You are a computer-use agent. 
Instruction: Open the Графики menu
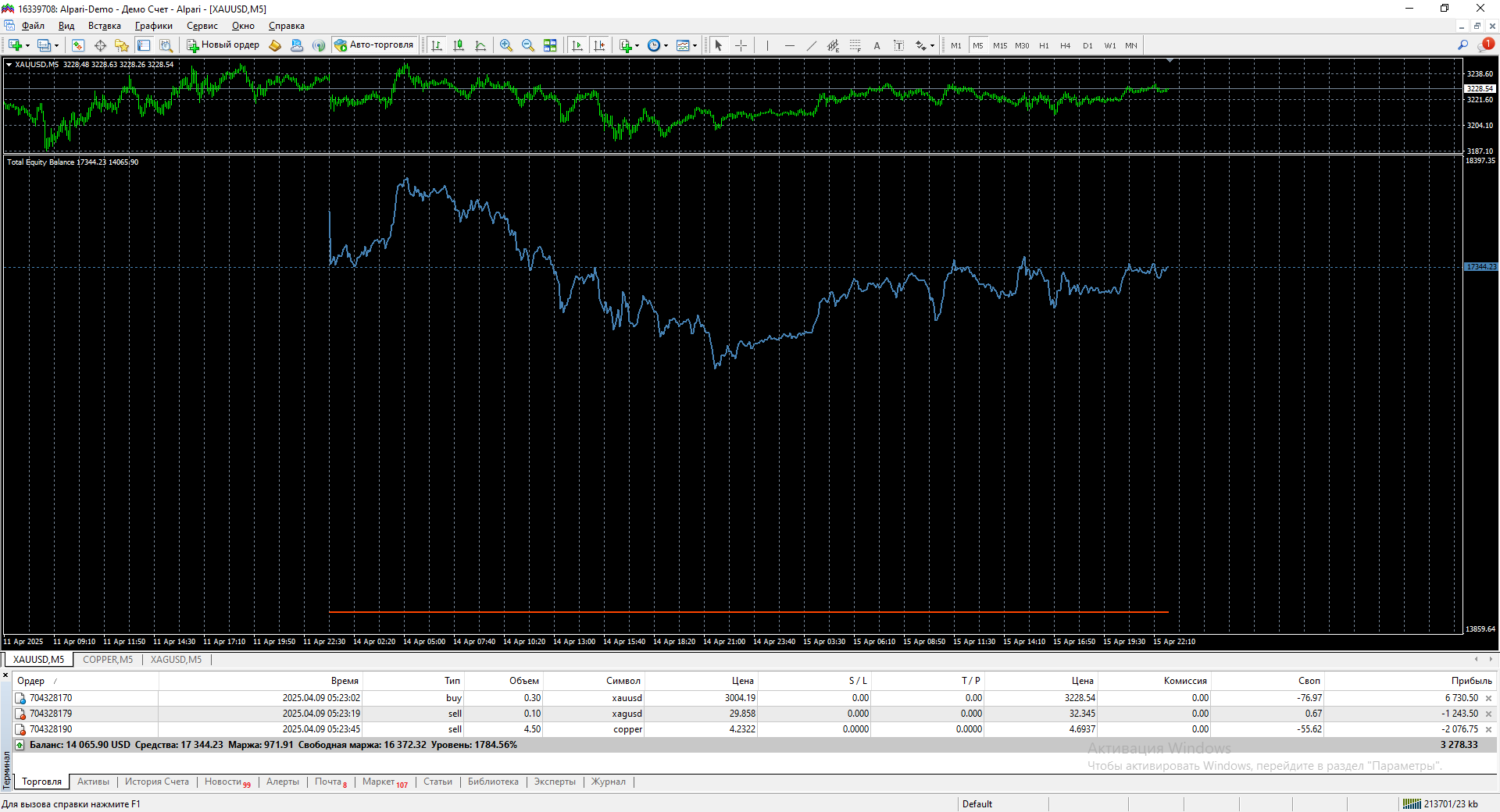pyautogui.click(x=154, y=26)
